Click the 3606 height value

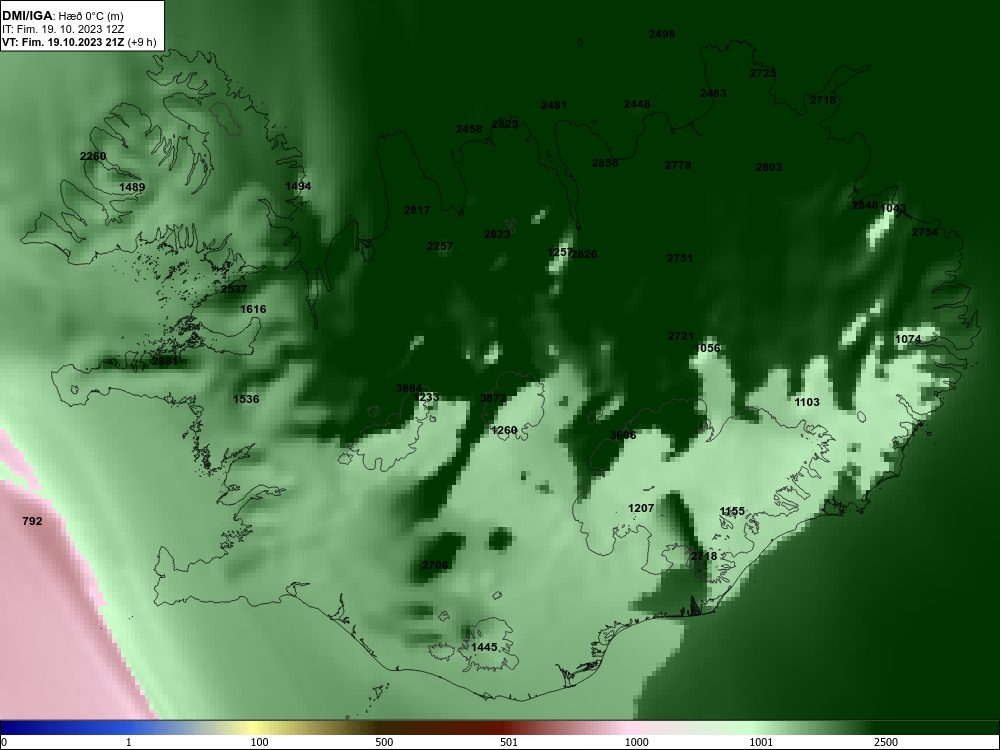(x=623, y=436)
